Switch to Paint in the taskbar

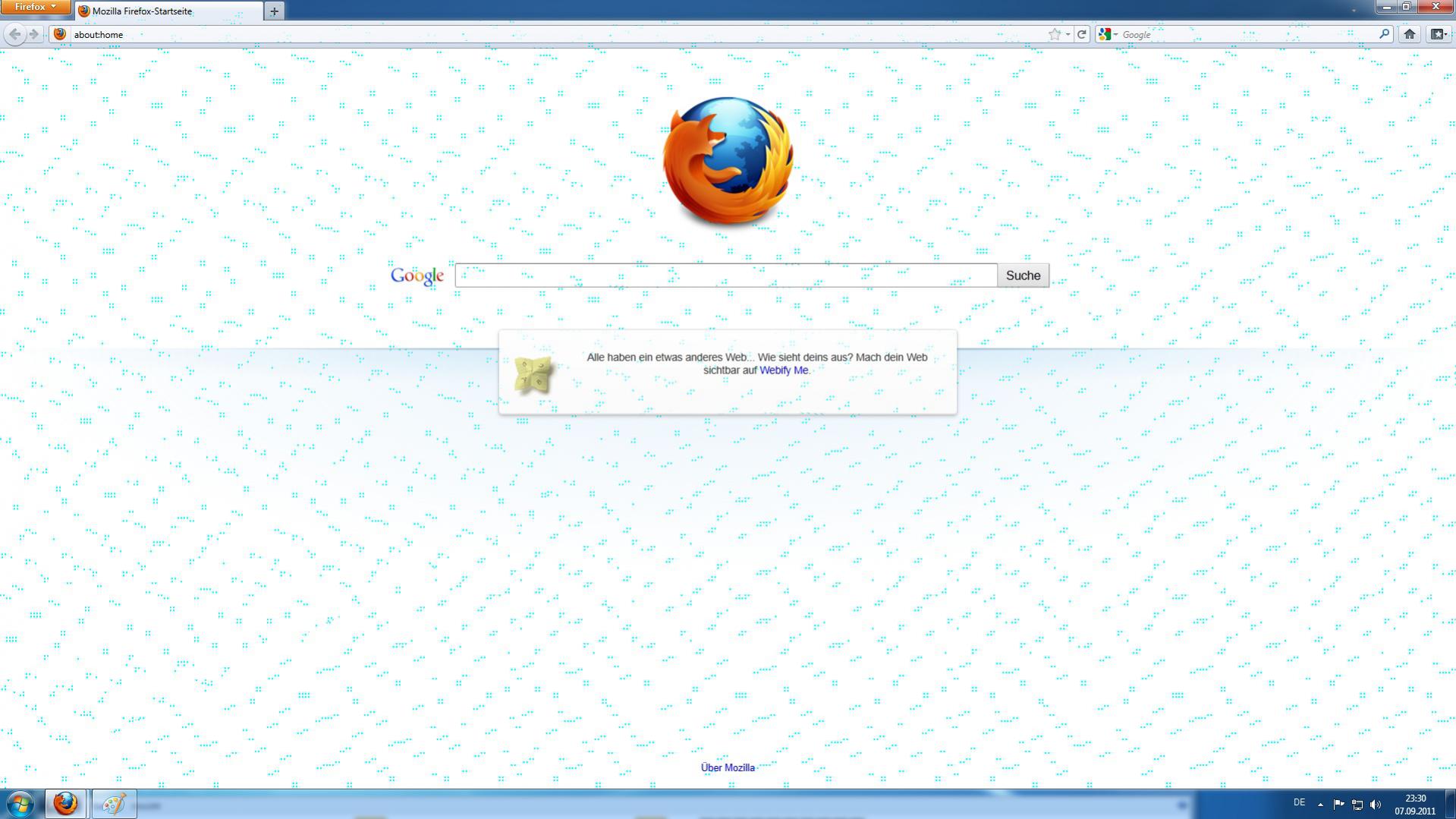pos(114,804)
